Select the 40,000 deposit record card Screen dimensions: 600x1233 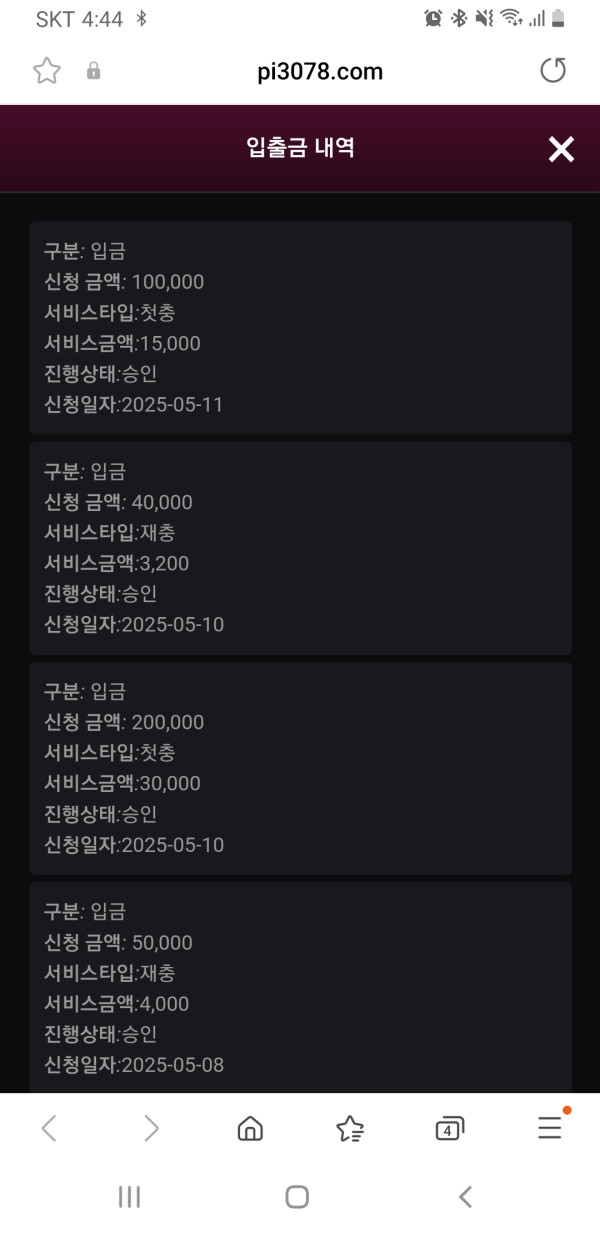(300, 548)
